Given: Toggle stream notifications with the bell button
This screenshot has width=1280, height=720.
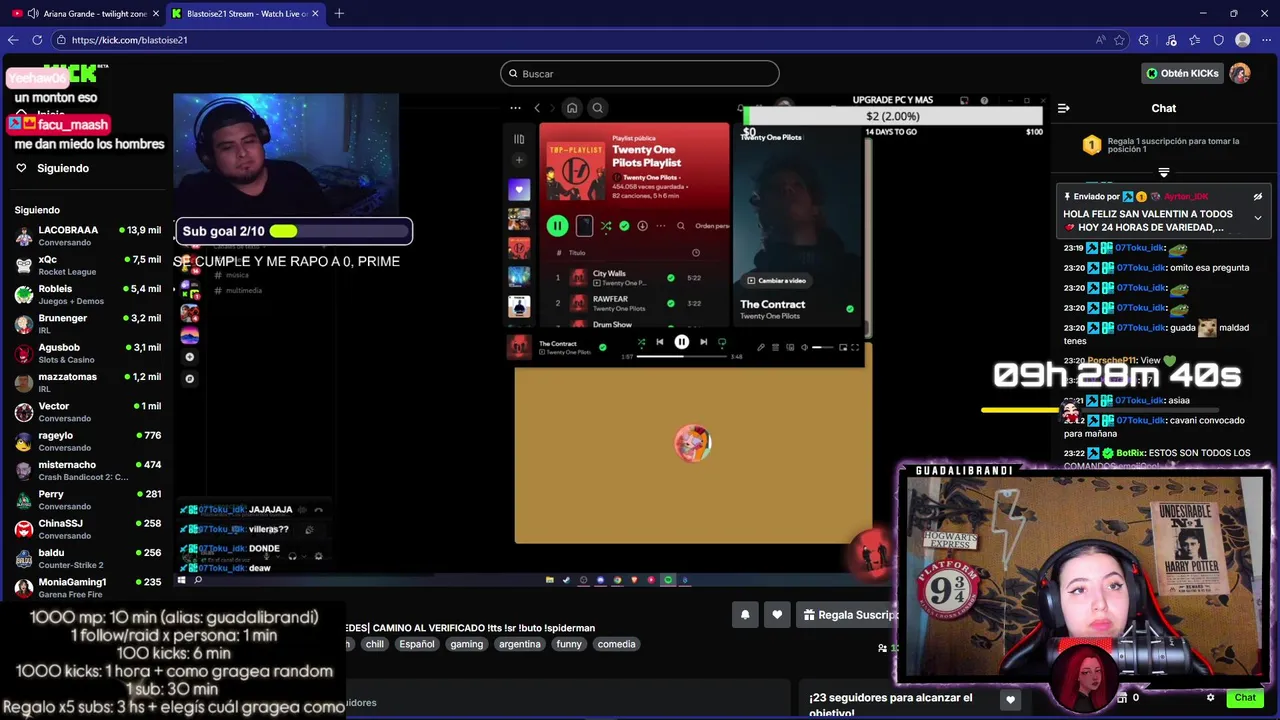Looking at the screenshot, I should (745, 615).
